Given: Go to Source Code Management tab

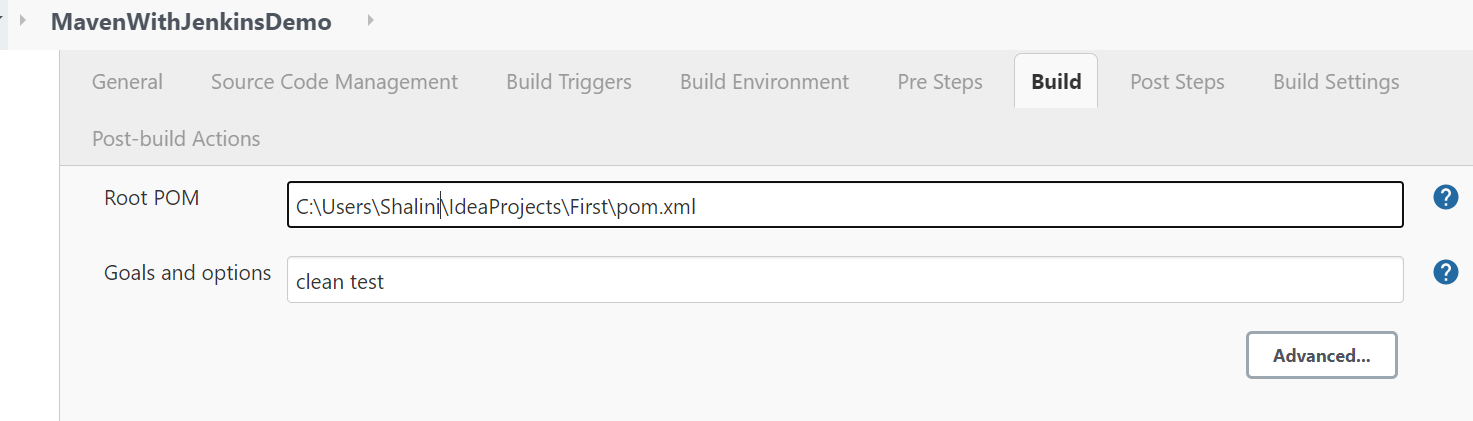Looking at the screenshot, I should [334, 82].
